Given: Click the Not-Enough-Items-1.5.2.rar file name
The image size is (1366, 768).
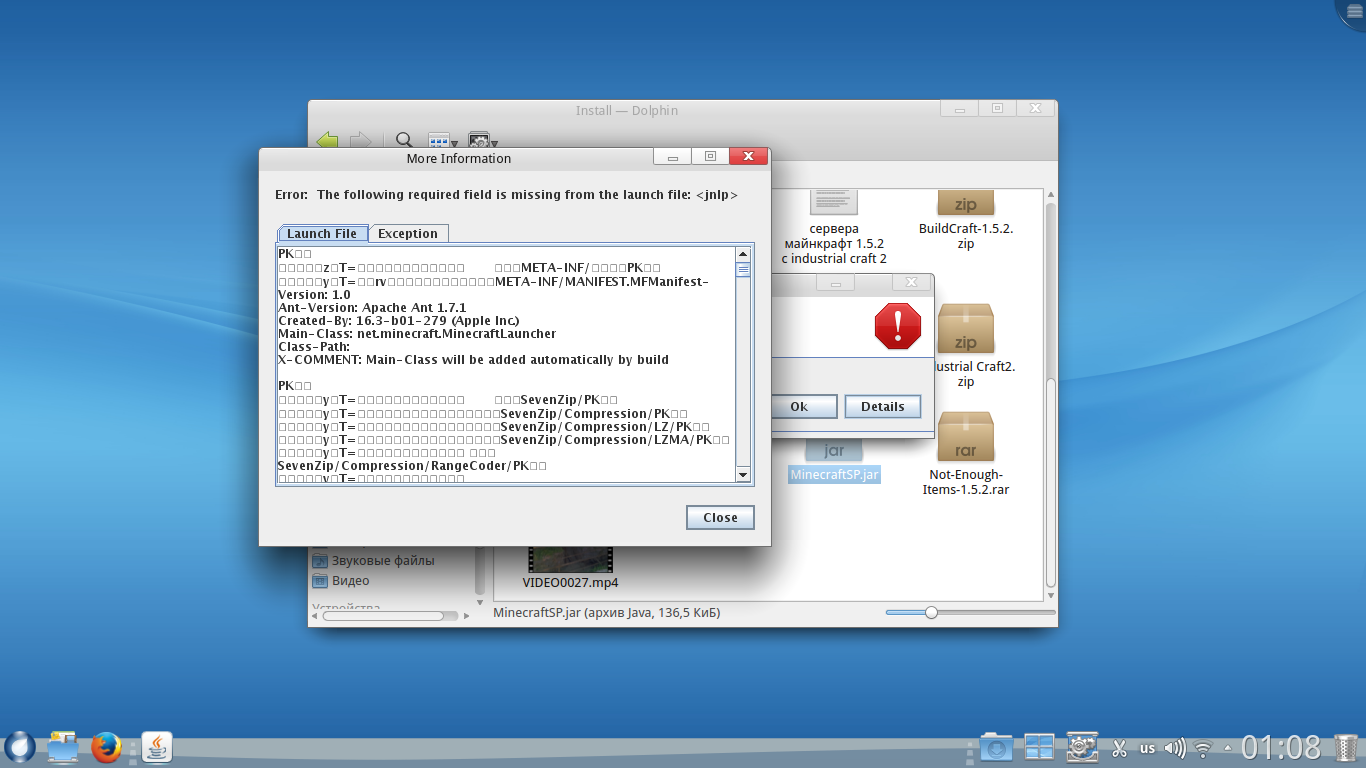Looking at the screenshot, I should pos(966,482).
